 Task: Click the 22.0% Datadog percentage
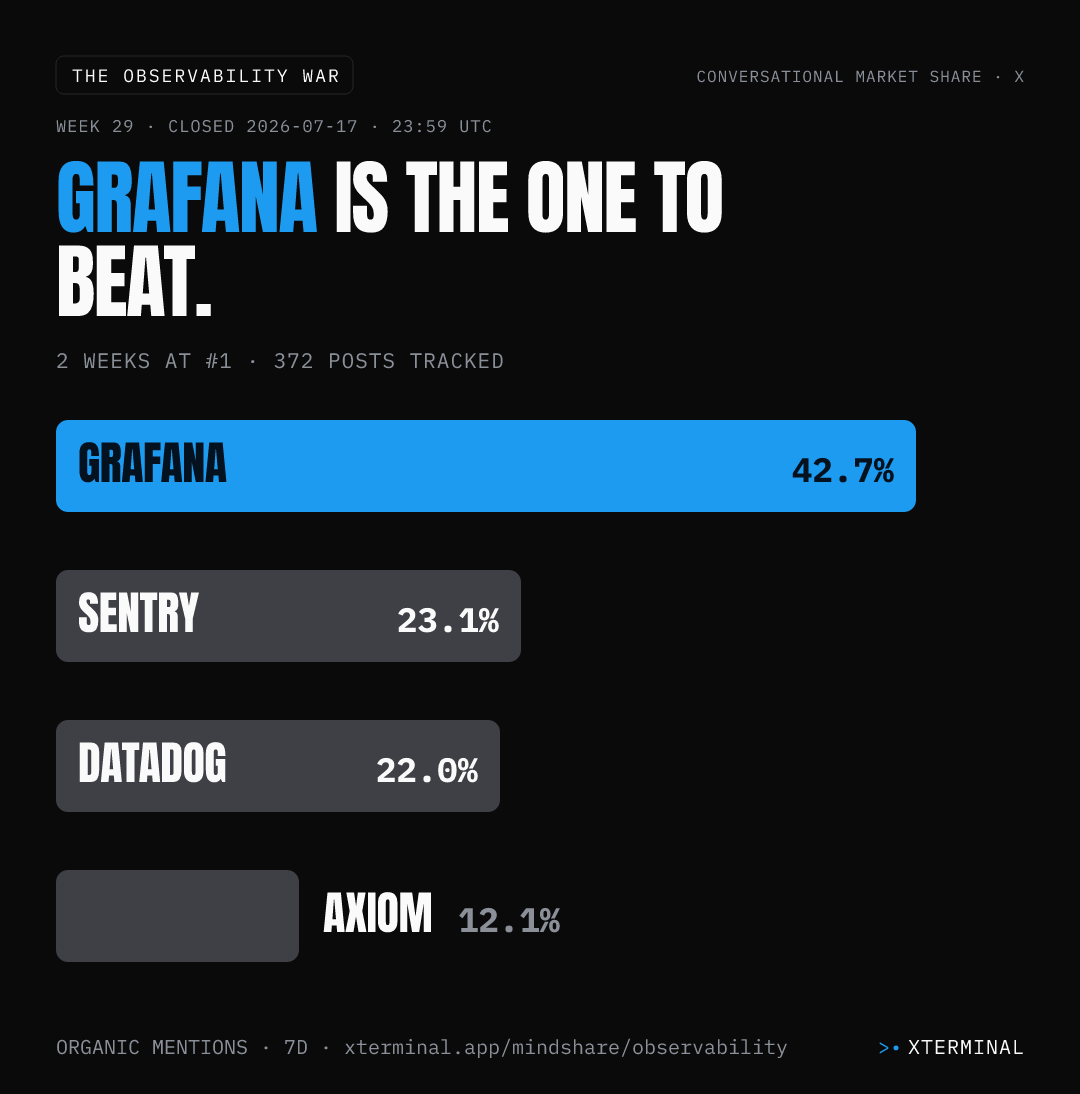(x=427, y=771)
